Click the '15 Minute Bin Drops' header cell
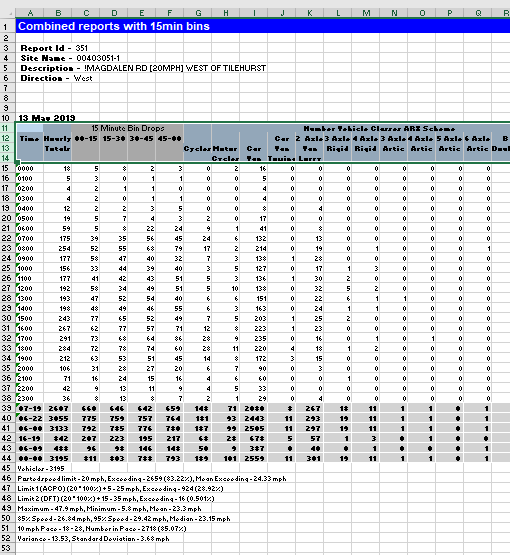 coord(127,128)
